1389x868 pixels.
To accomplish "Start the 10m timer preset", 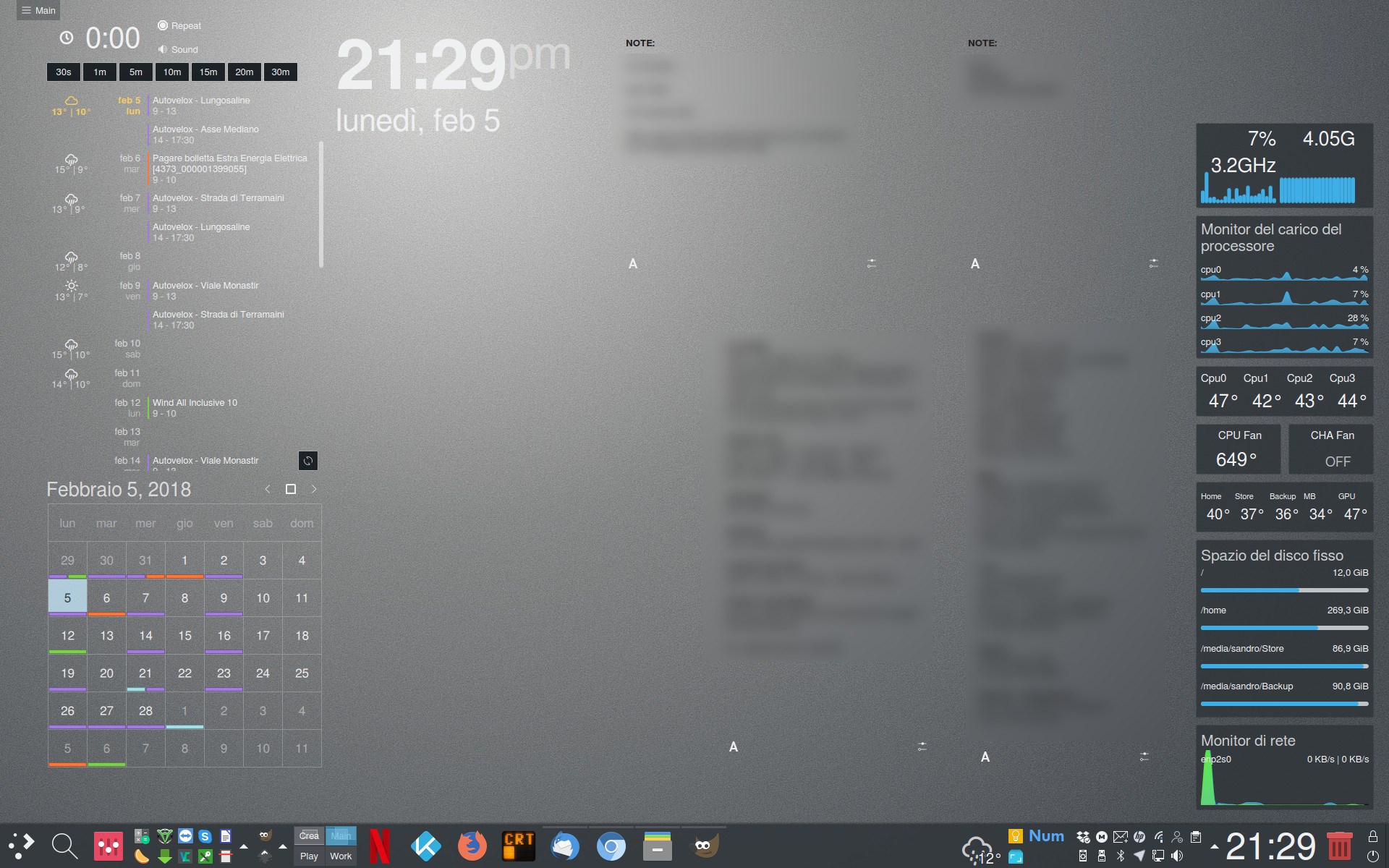I will pyautogui.click(x=172, y=72).
